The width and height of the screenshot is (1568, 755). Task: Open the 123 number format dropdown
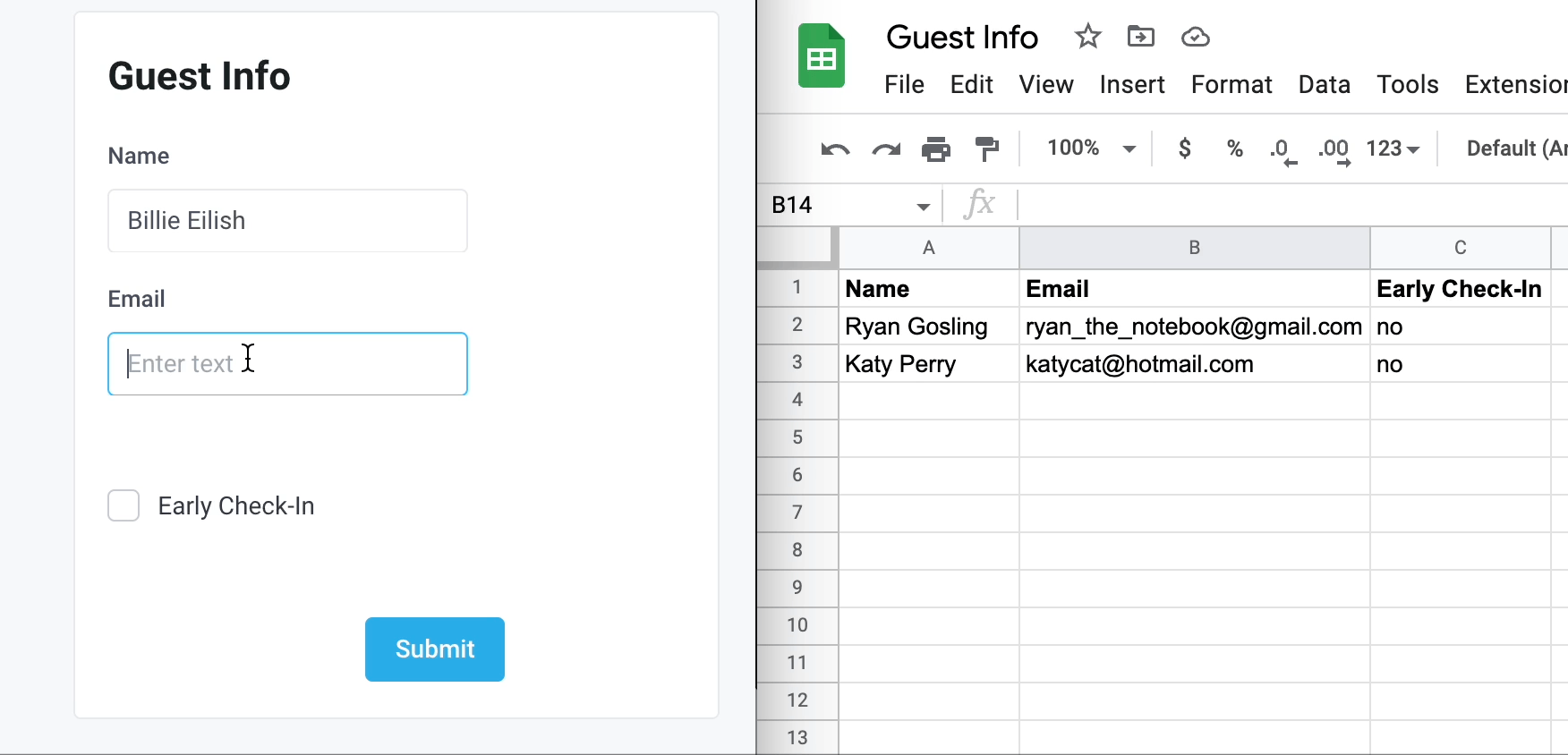tap(1393, 148)
